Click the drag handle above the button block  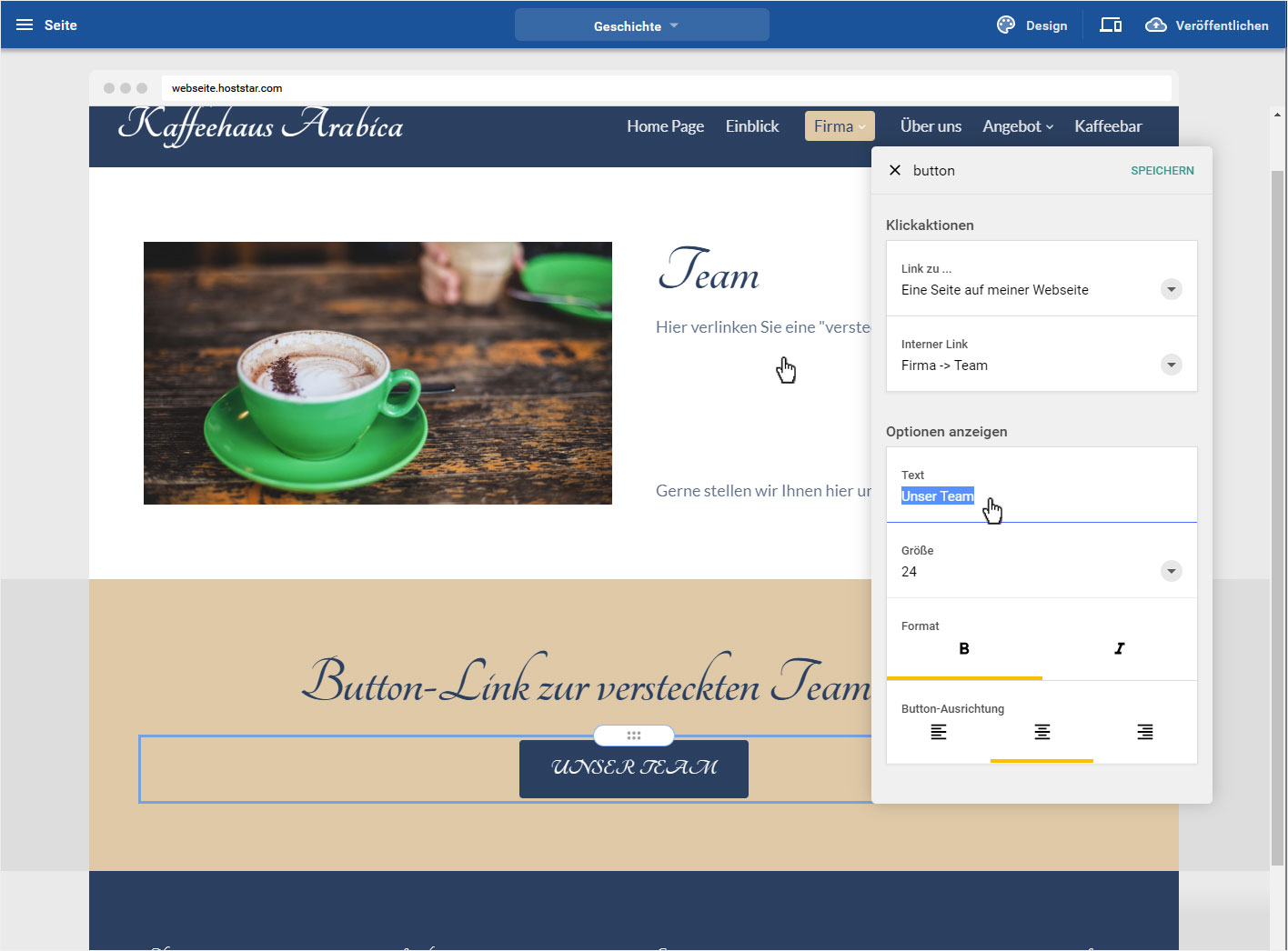pyautogui.click(x=634, y=735)
